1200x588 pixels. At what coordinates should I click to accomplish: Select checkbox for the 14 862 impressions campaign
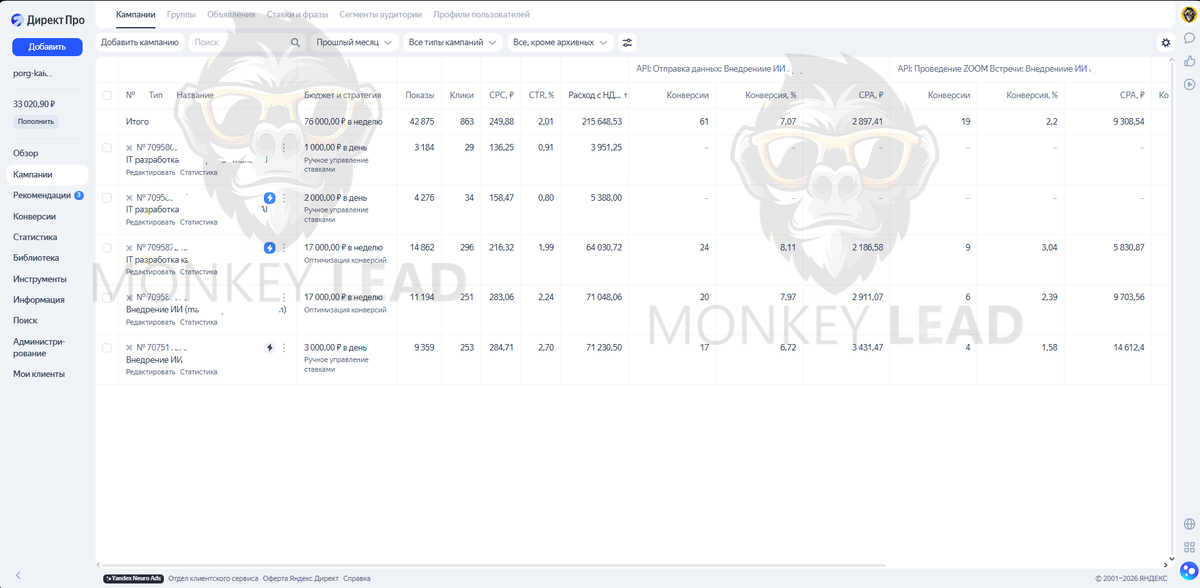107,248
